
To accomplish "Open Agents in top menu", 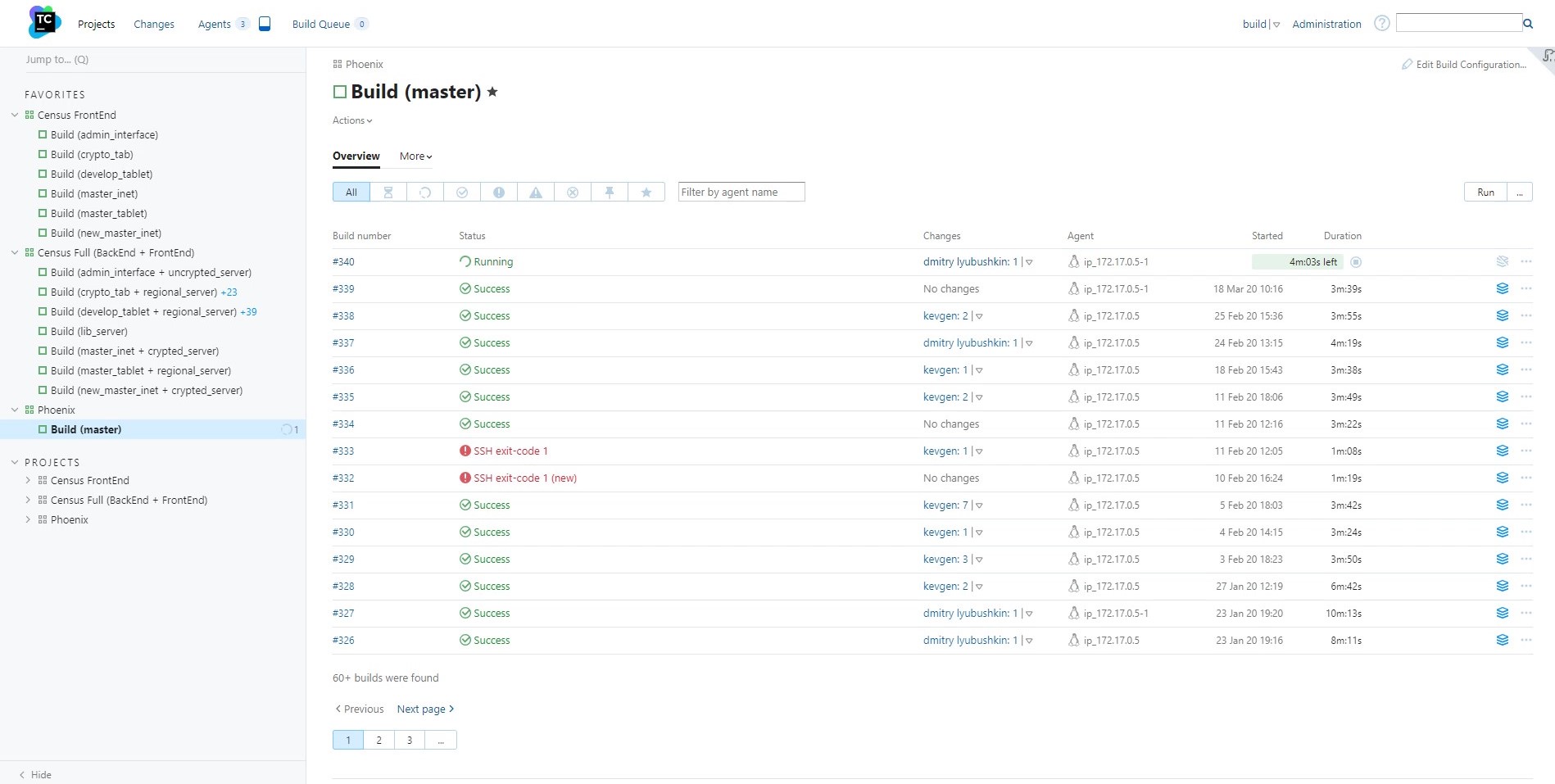I will tap(215, 24).
